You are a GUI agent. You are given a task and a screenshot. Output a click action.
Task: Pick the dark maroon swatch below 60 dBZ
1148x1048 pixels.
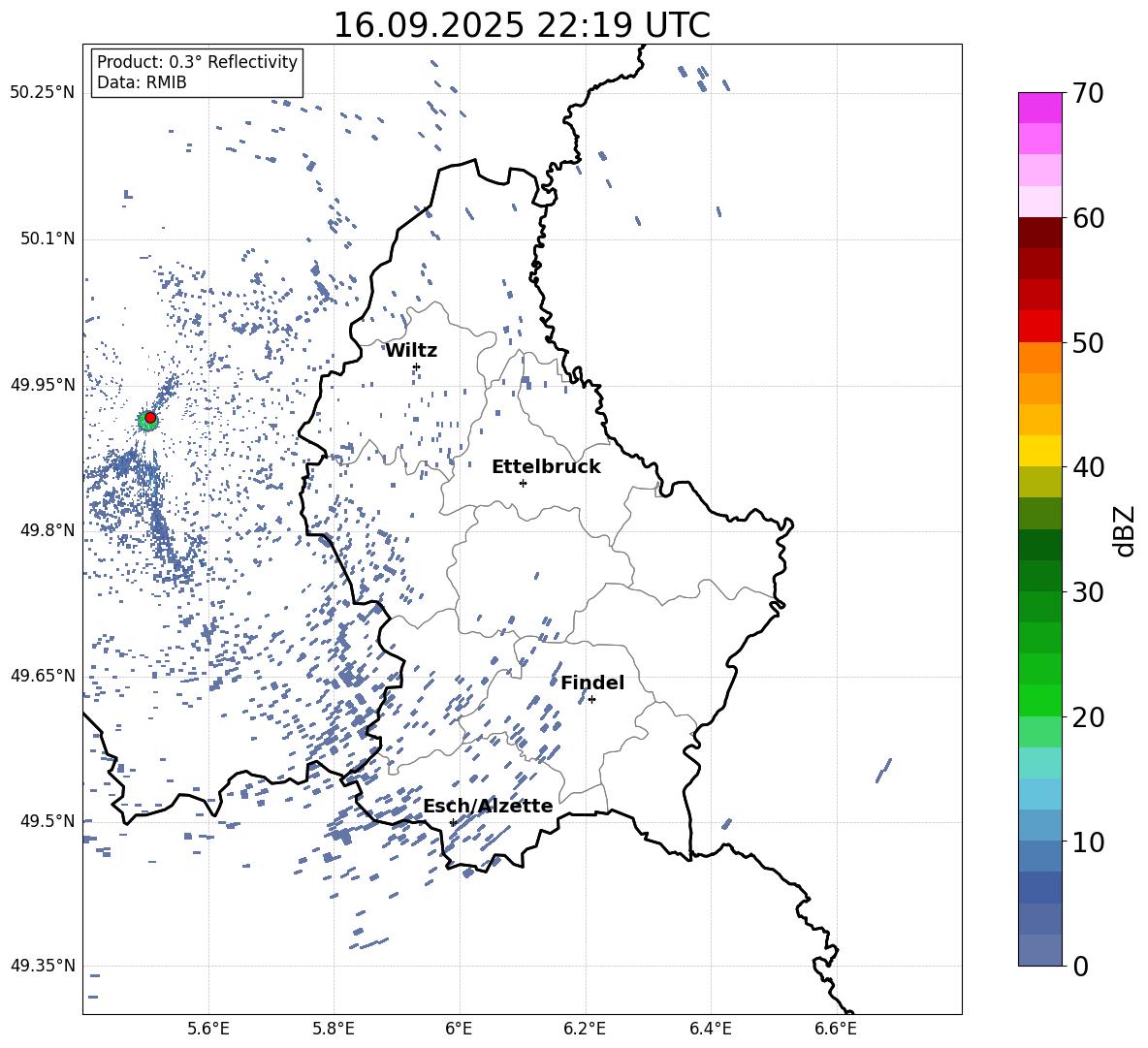(x=1040, y=233)
